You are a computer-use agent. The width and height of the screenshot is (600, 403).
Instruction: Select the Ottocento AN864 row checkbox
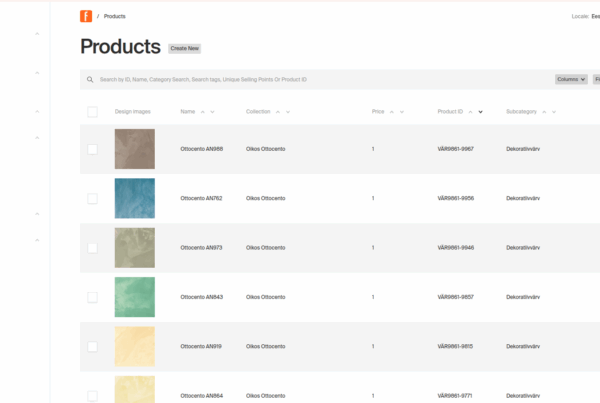(x=92, y=396)
